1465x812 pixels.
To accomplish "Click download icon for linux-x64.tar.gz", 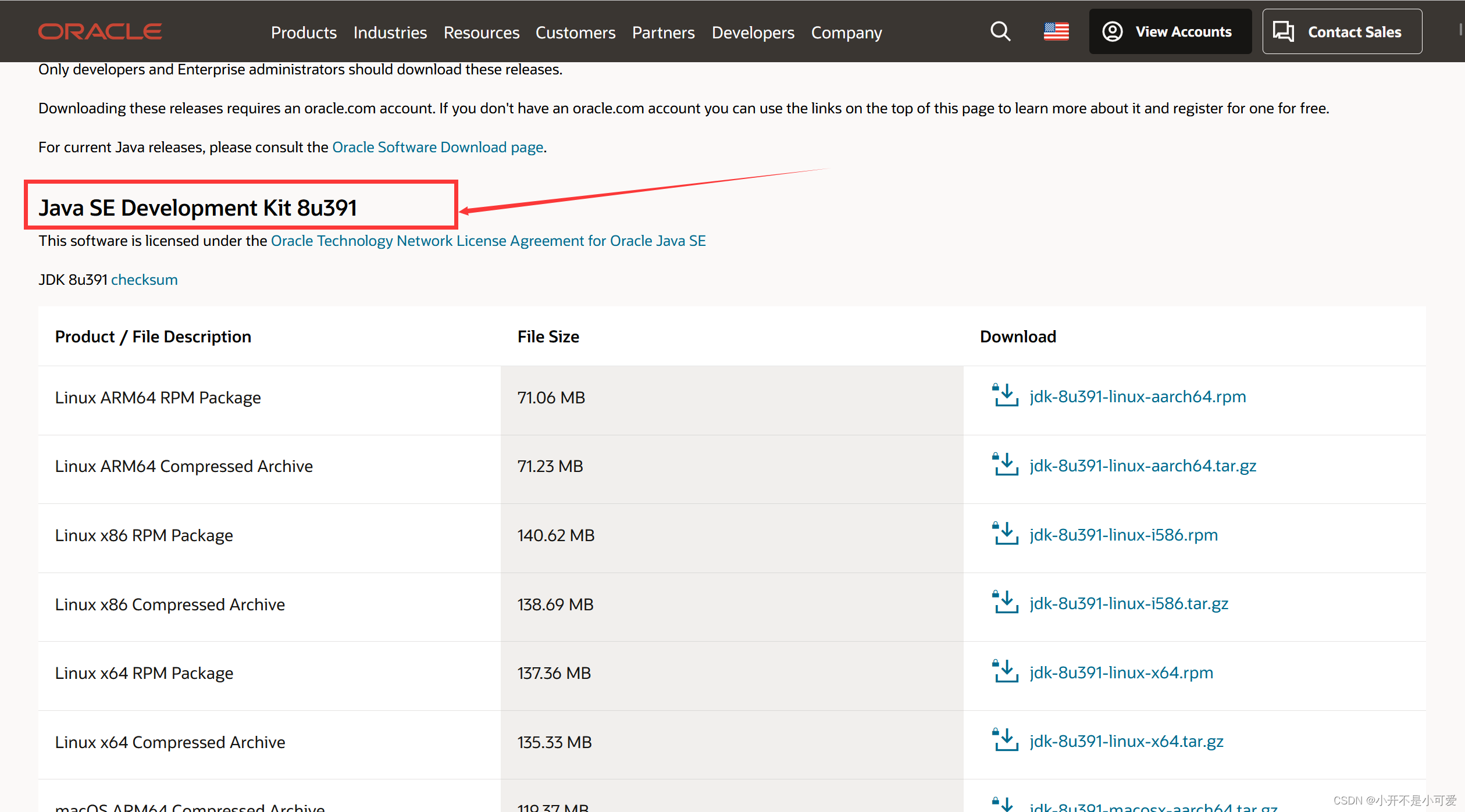I will point(1005,741).
